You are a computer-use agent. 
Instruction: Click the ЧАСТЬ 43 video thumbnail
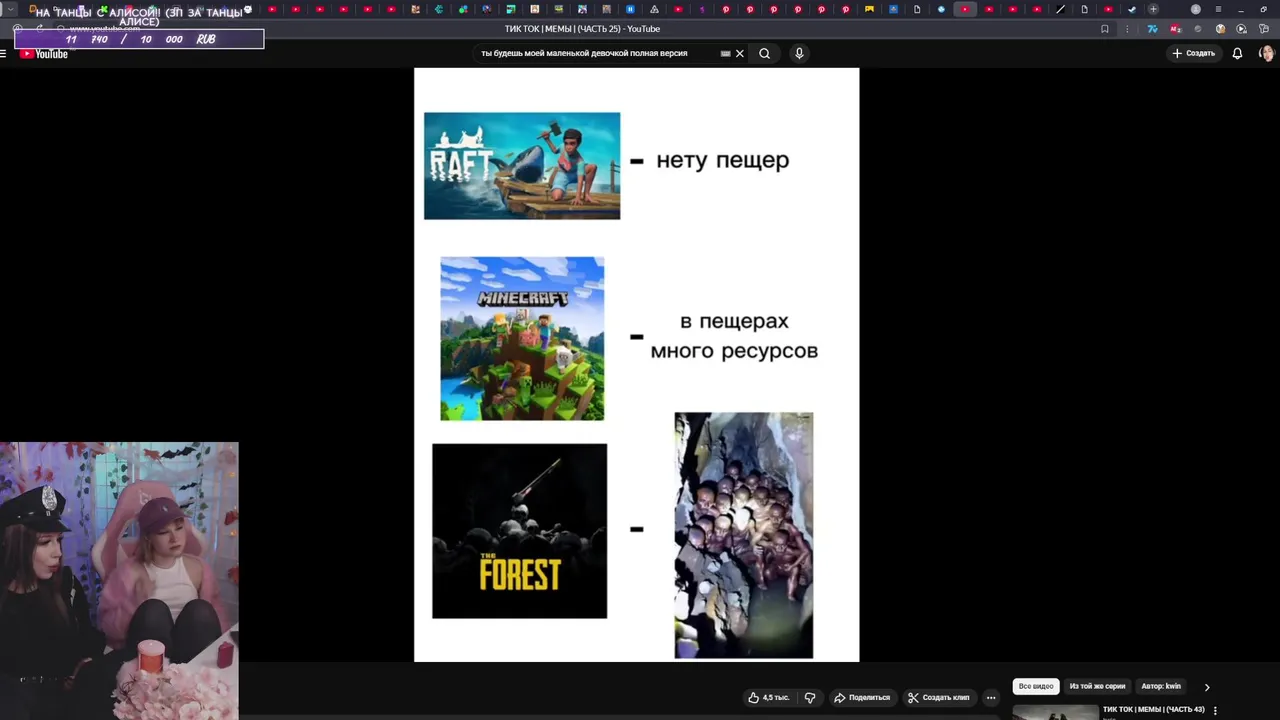pyautogui.click(x=1055, y=712)
